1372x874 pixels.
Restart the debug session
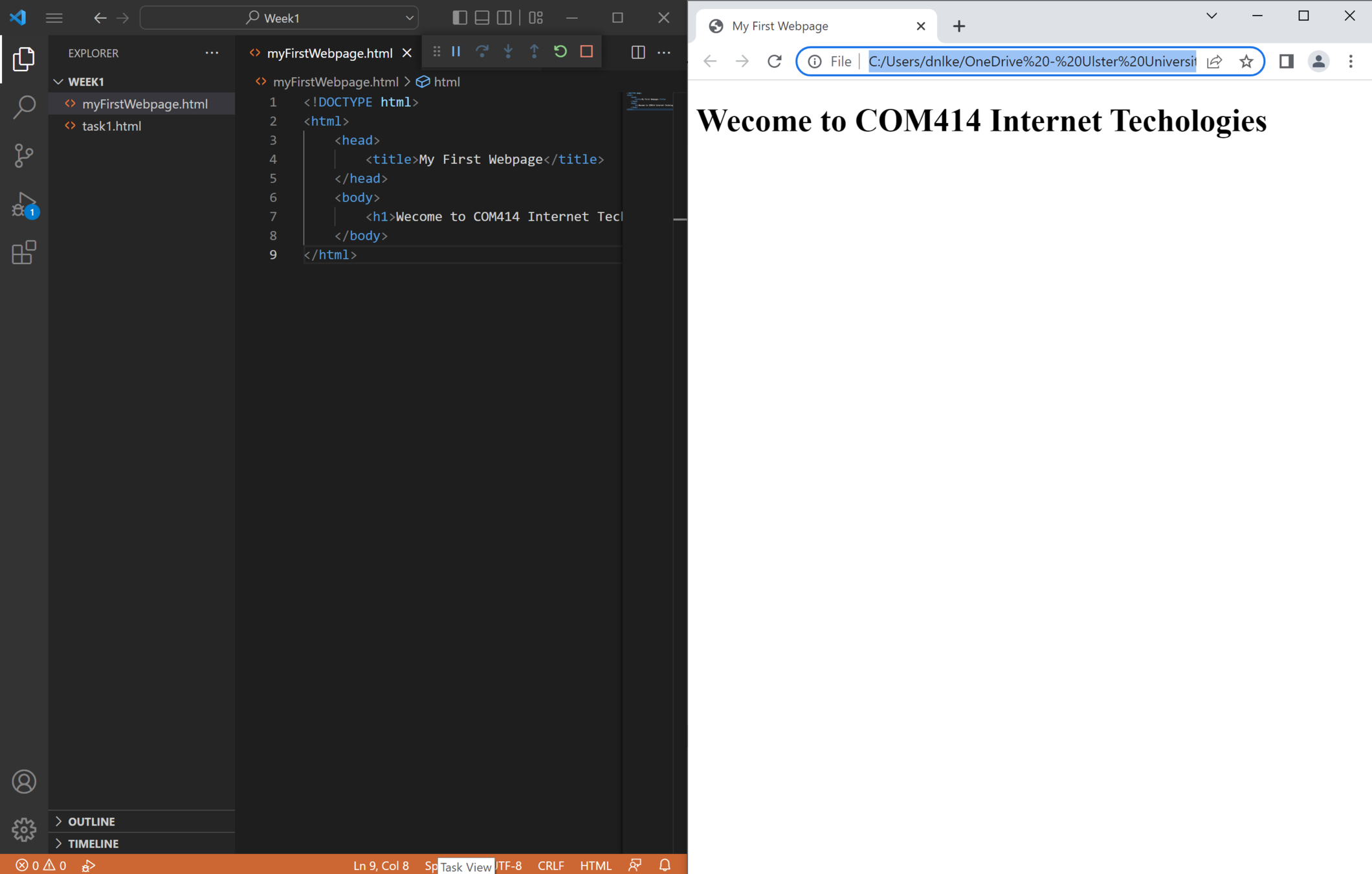click(560, 52)
